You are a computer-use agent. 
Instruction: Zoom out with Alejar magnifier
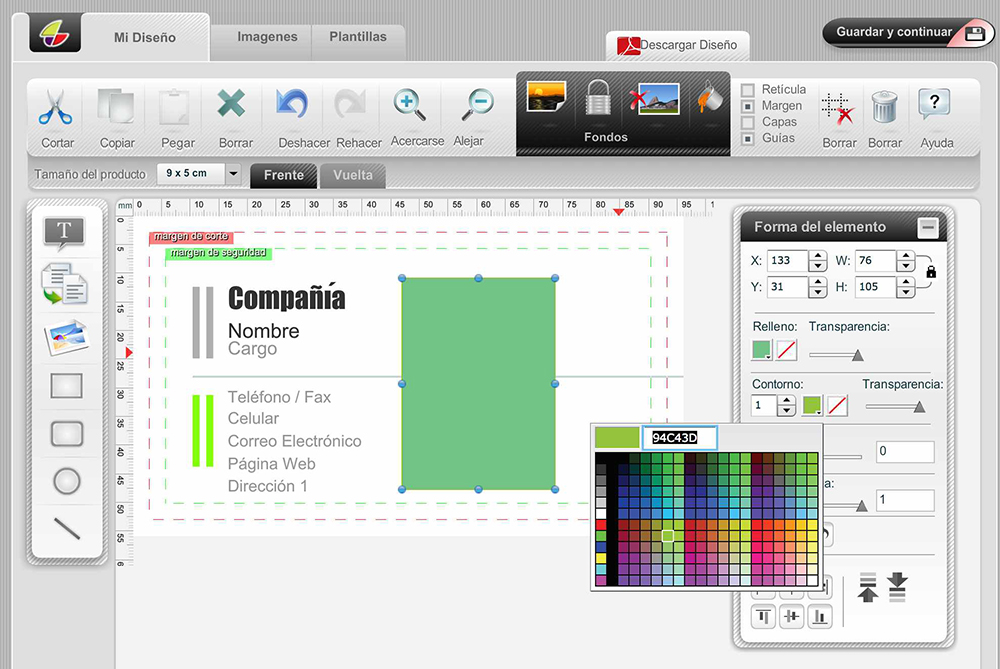[476, 103]
